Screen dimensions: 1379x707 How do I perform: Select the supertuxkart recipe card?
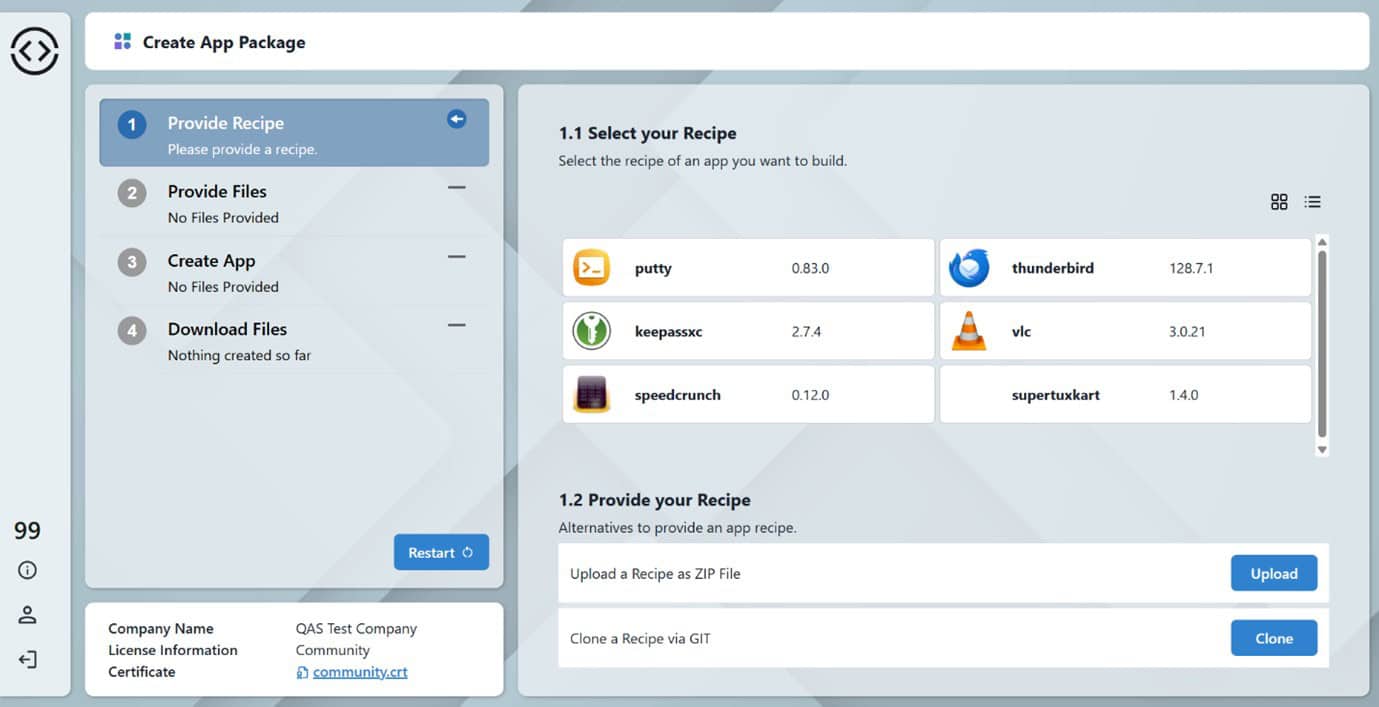[x=1125, y=394]
